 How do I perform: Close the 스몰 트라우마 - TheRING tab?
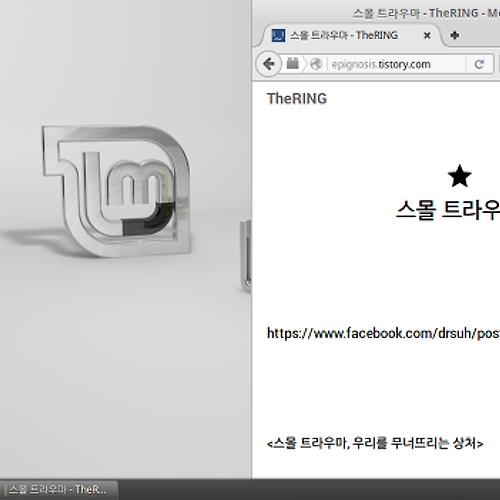427,35
